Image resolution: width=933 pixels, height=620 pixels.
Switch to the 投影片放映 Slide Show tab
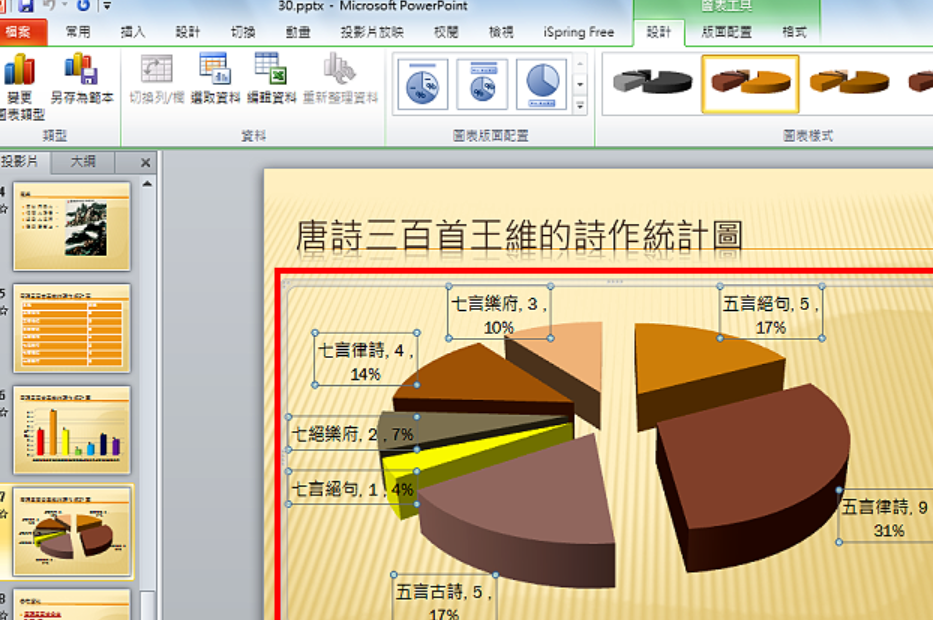click(372, 32)
